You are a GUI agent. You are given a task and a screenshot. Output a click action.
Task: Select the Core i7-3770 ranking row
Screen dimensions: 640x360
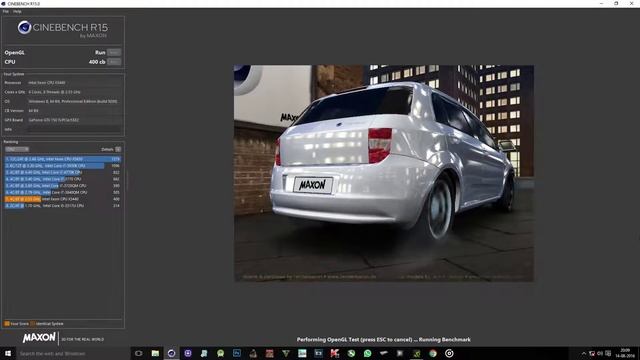coord(62,179)
